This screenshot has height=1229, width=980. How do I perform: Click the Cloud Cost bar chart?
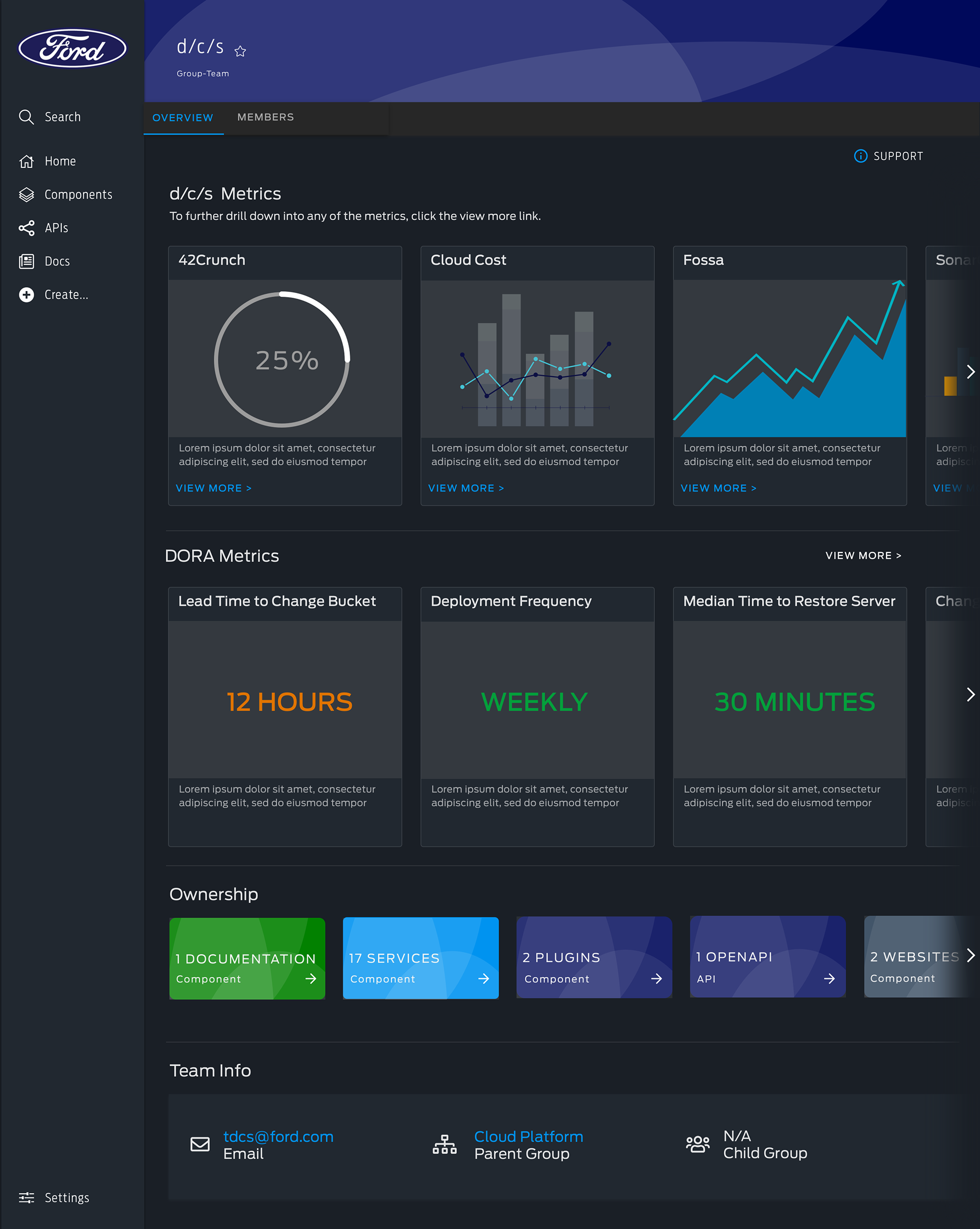(535, 360)
